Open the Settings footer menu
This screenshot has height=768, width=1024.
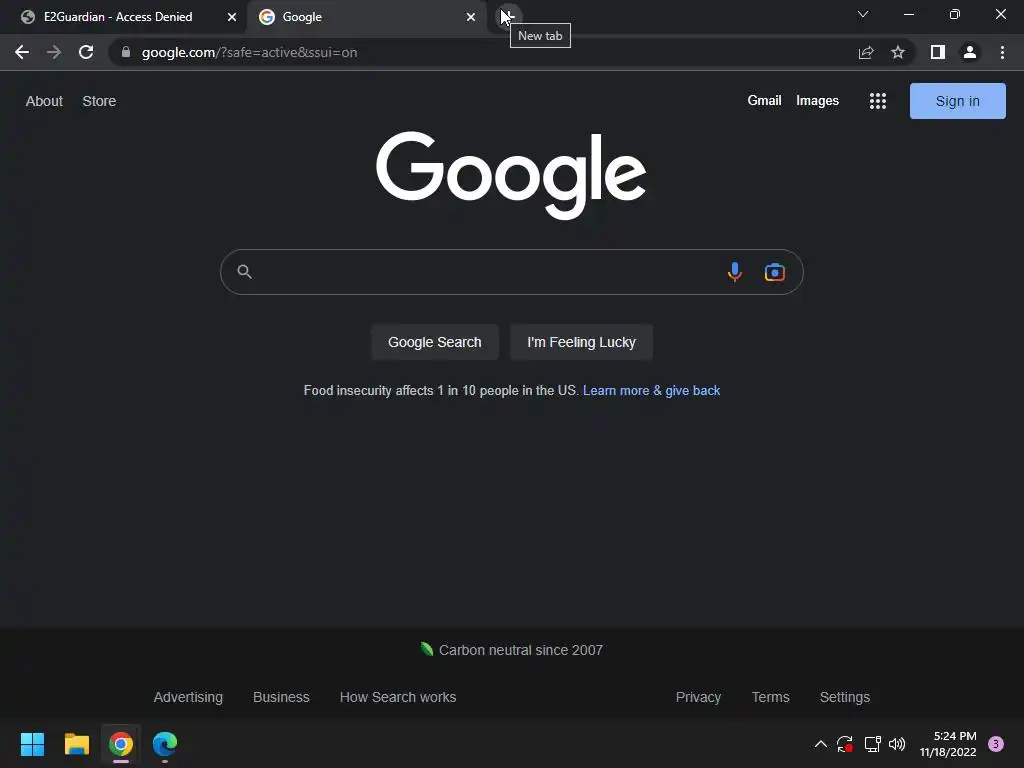tap(844, 697)
